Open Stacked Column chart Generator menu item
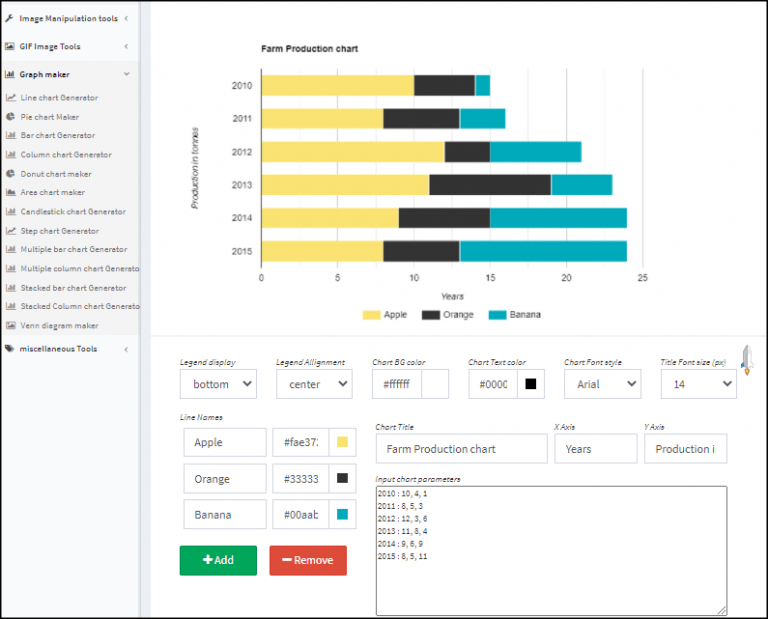Image resolution: width=768 pixels, height=619 pixels. [x=80, y=307]
